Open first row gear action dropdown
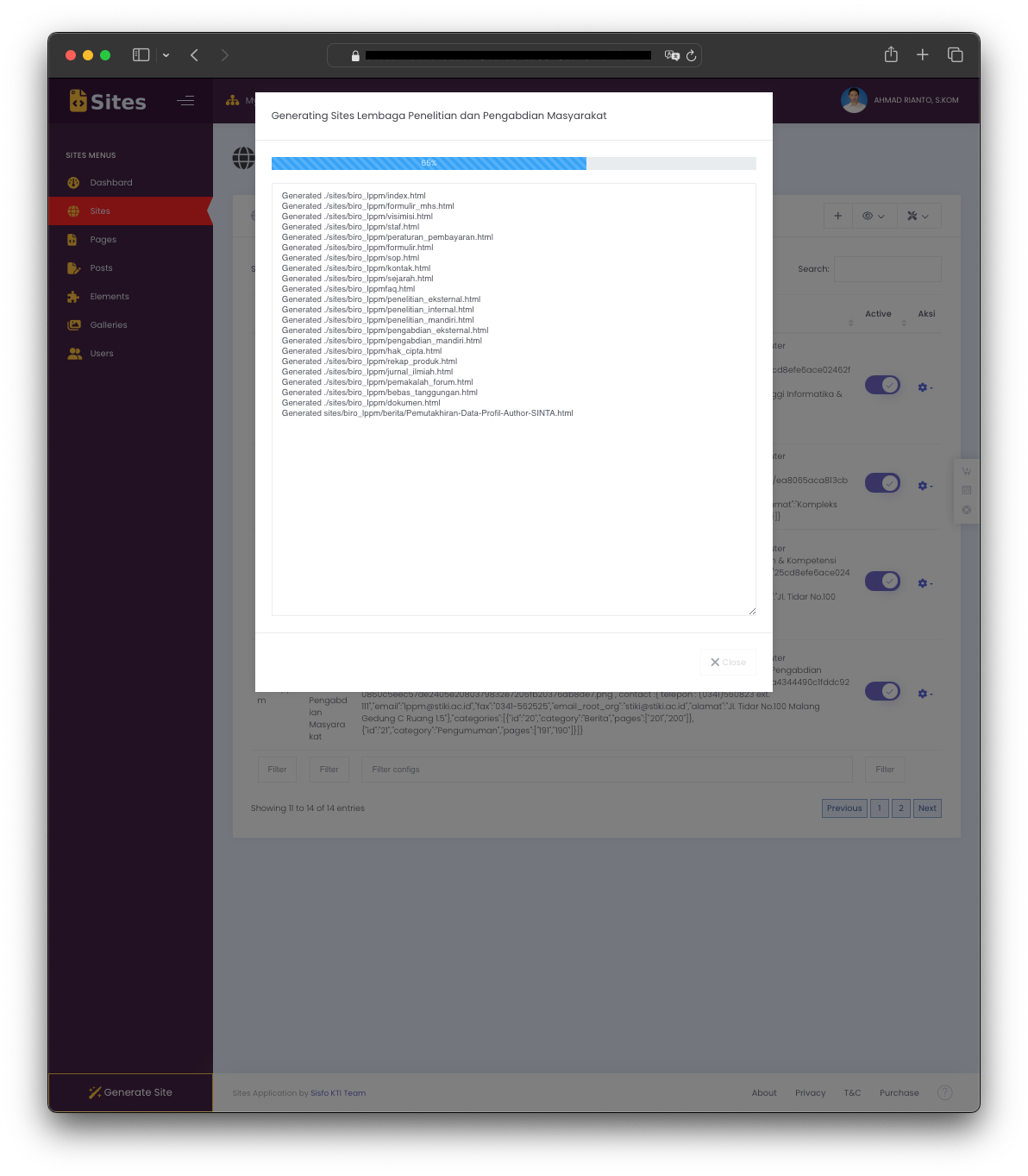 point(925,387)
